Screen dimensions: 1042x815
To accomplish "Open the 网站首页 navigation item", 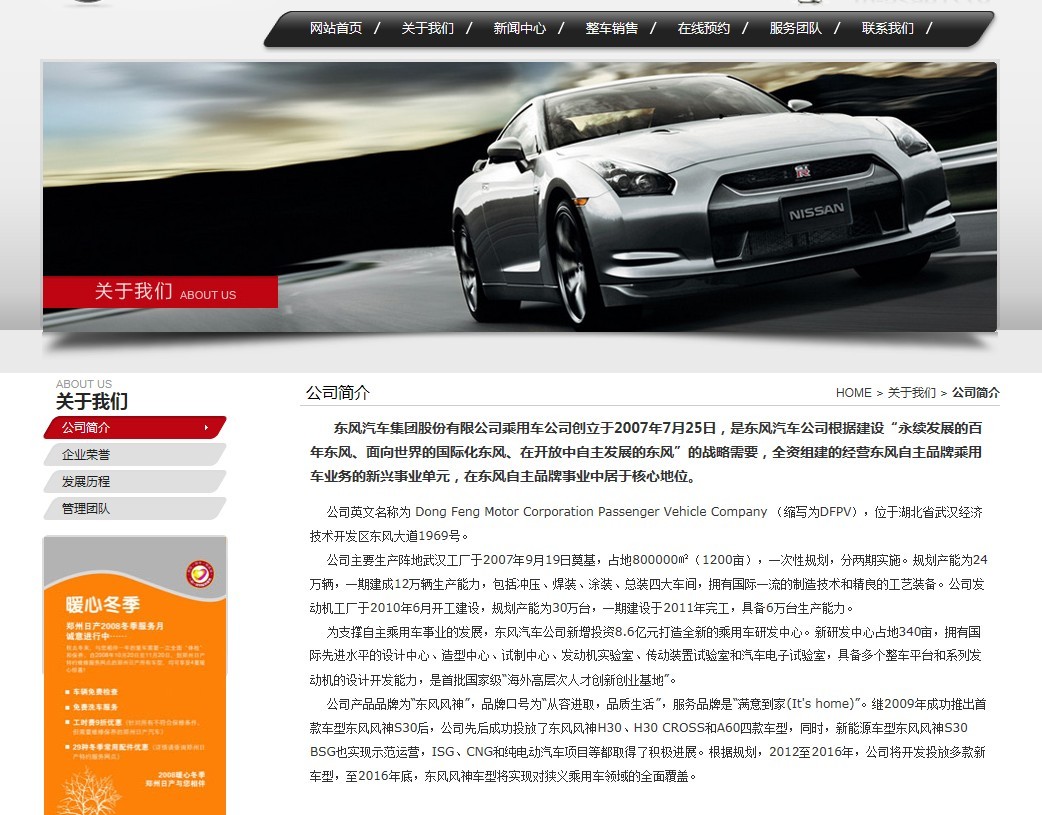I will pos(336,28).
